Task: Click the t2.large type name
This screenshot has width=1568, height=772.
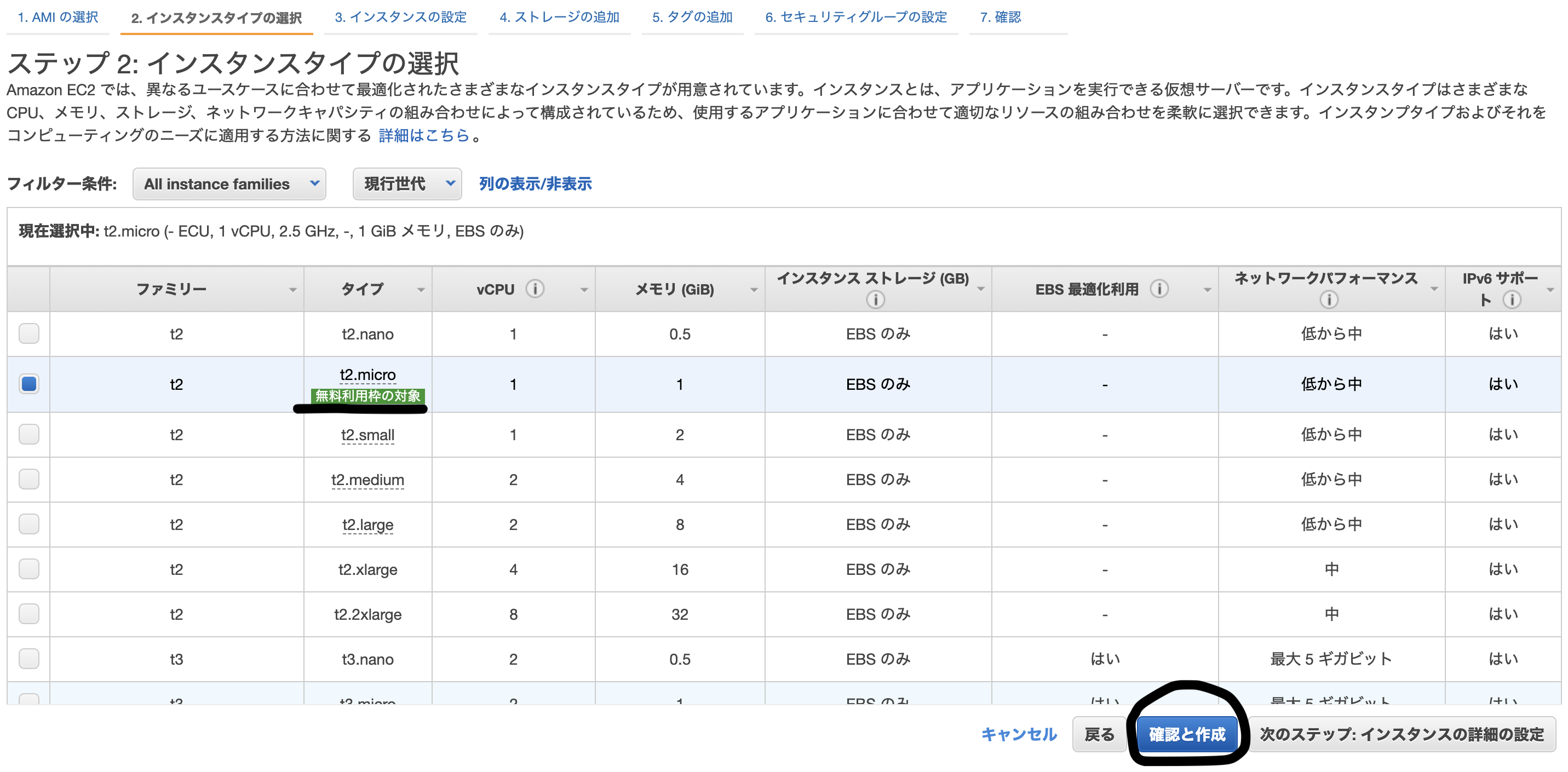Action: click(x=367, y=525)
